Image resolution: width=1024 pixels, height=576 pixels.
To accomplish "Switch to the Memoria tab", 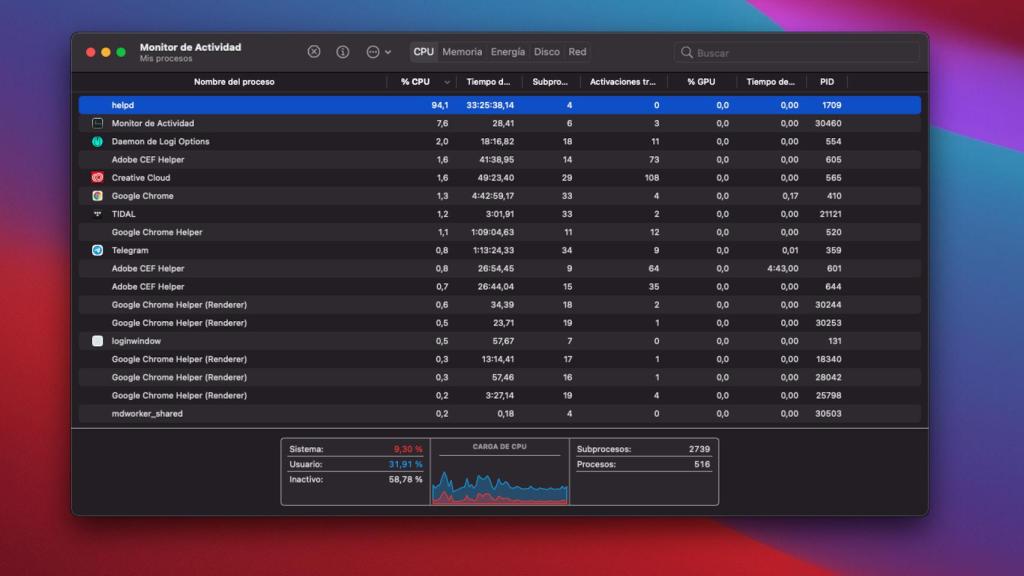I will point(462,51).
